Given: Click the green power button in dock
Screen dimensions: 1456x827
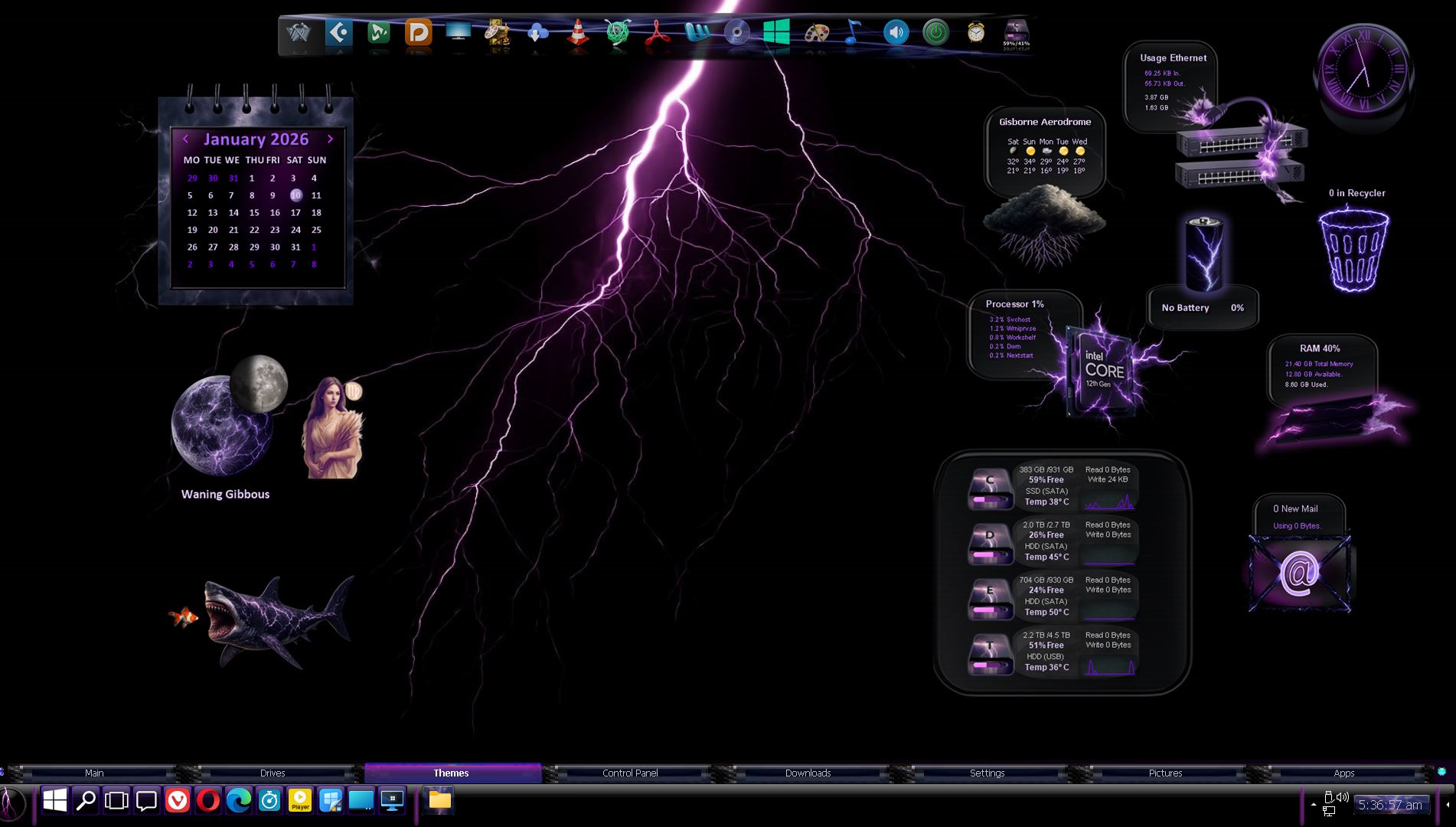Looking at the screenshot, I should pos(935,32).
